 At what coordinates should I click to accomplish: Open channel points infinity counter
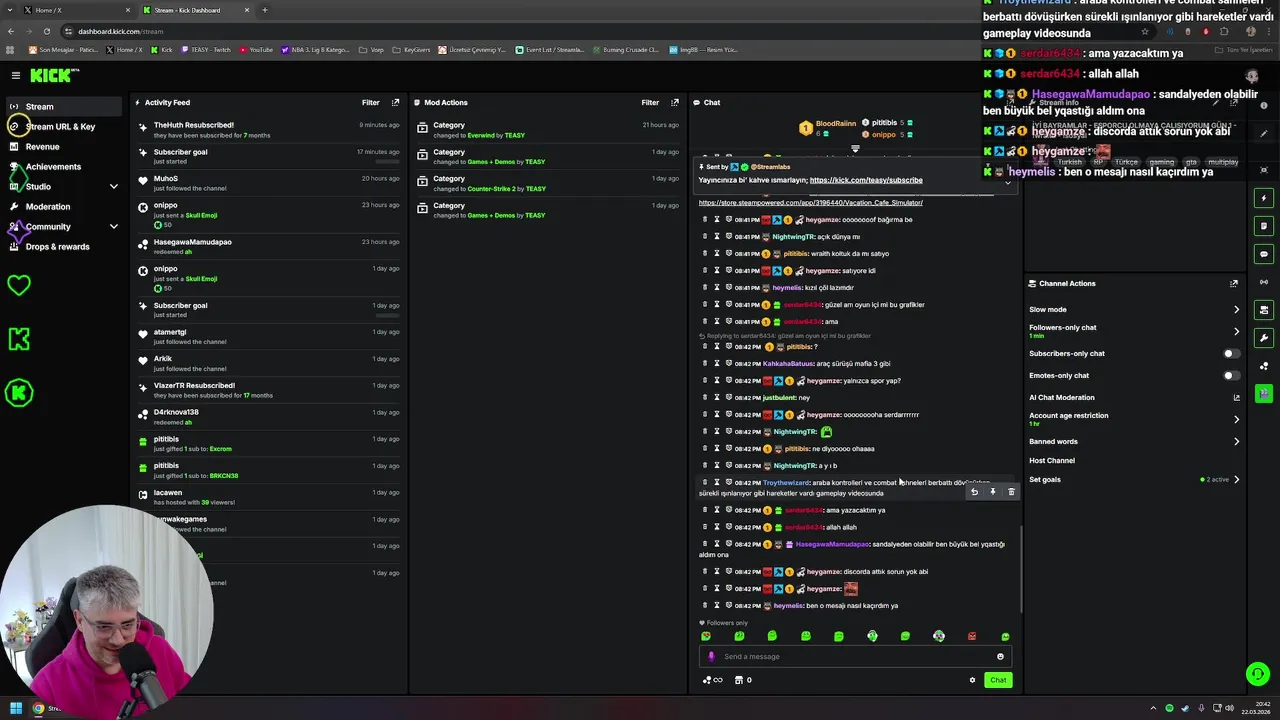(713, 680)
